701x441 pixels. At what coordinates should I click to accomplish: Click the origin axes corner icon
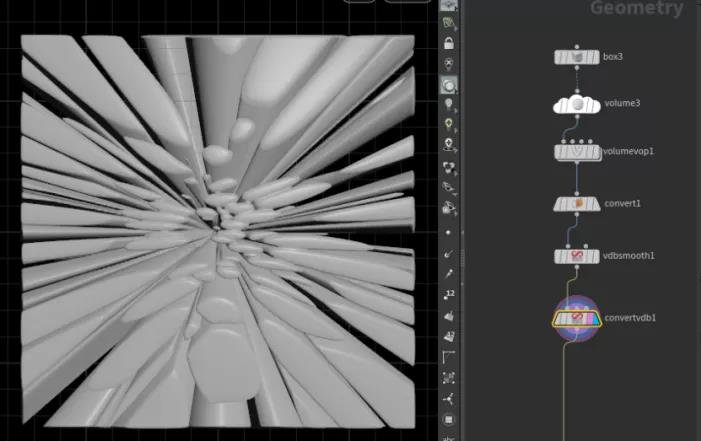pyautogui.click(x=448, y=356)
